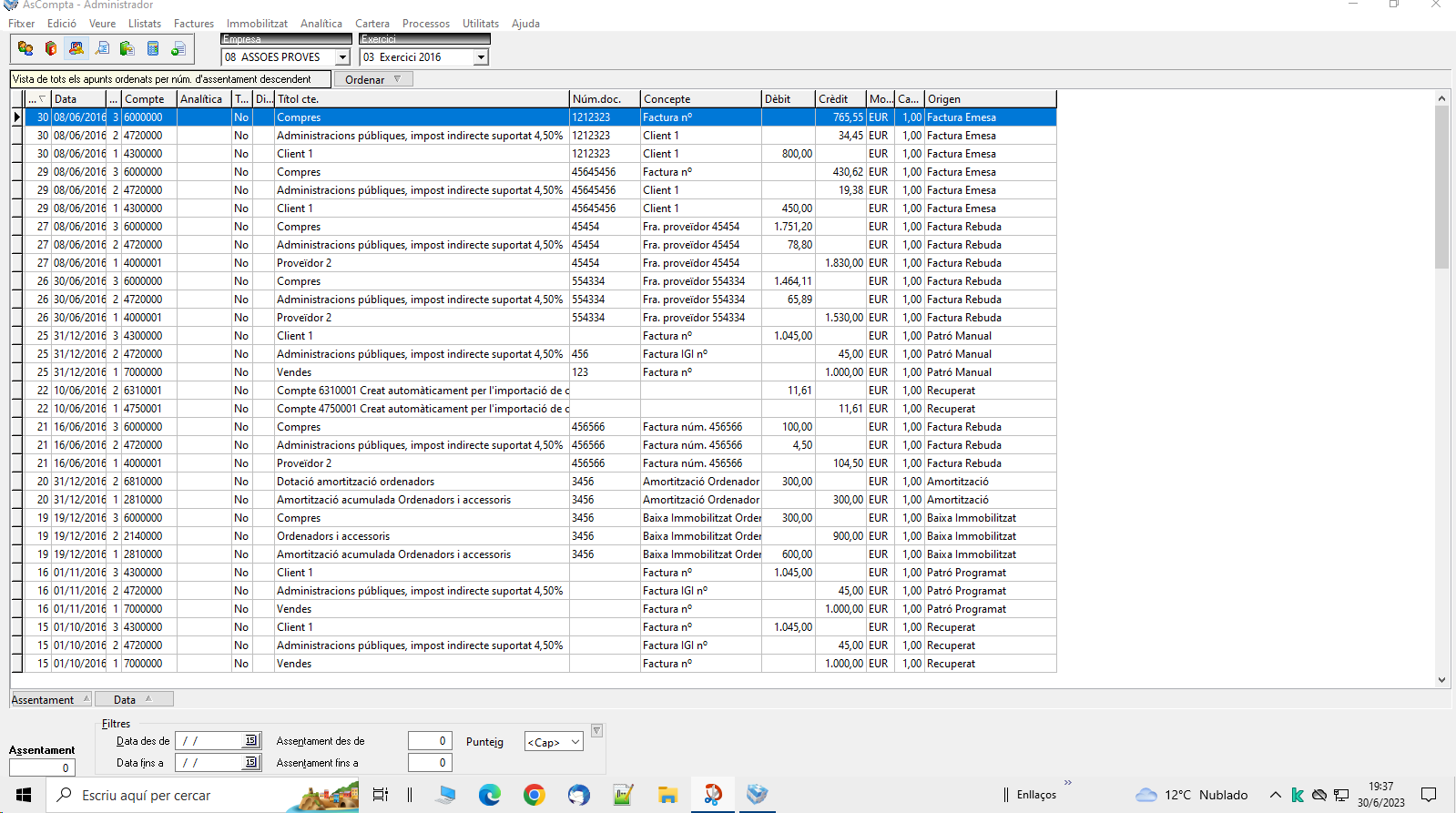Click the Compte column header
The image size is (1456, 813).
point(149,98)
